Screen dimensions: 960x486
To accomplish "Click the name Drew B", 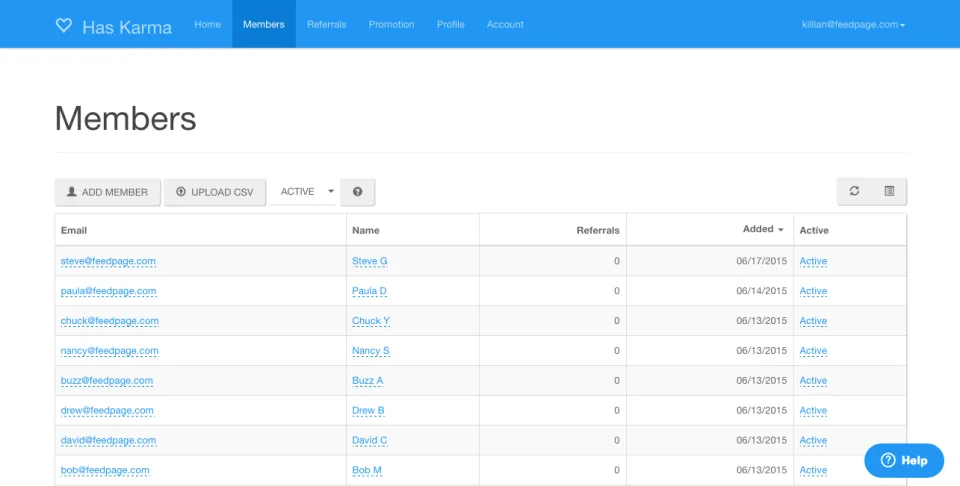I will tap(368, 410).
